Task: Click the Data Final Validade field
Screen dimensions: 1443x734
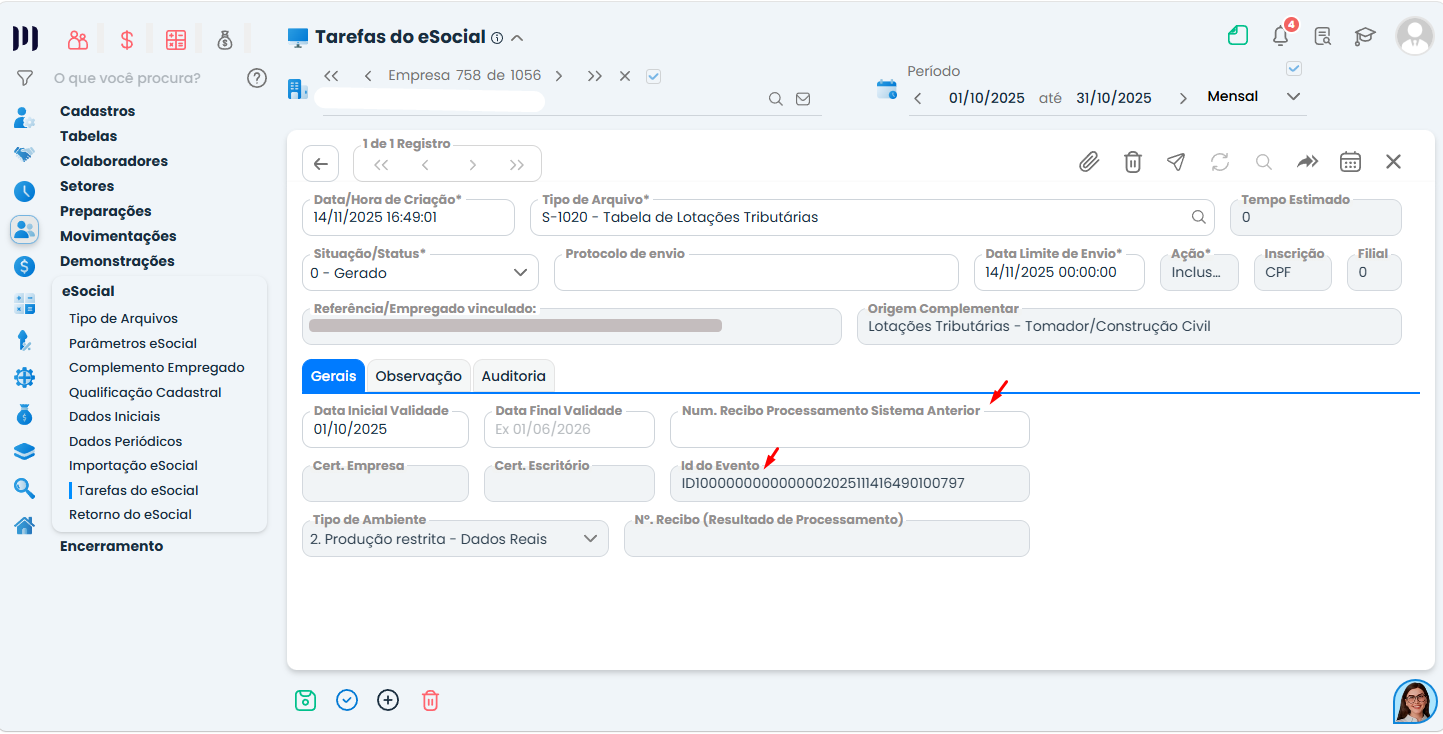Action: [x=569, y=429]
